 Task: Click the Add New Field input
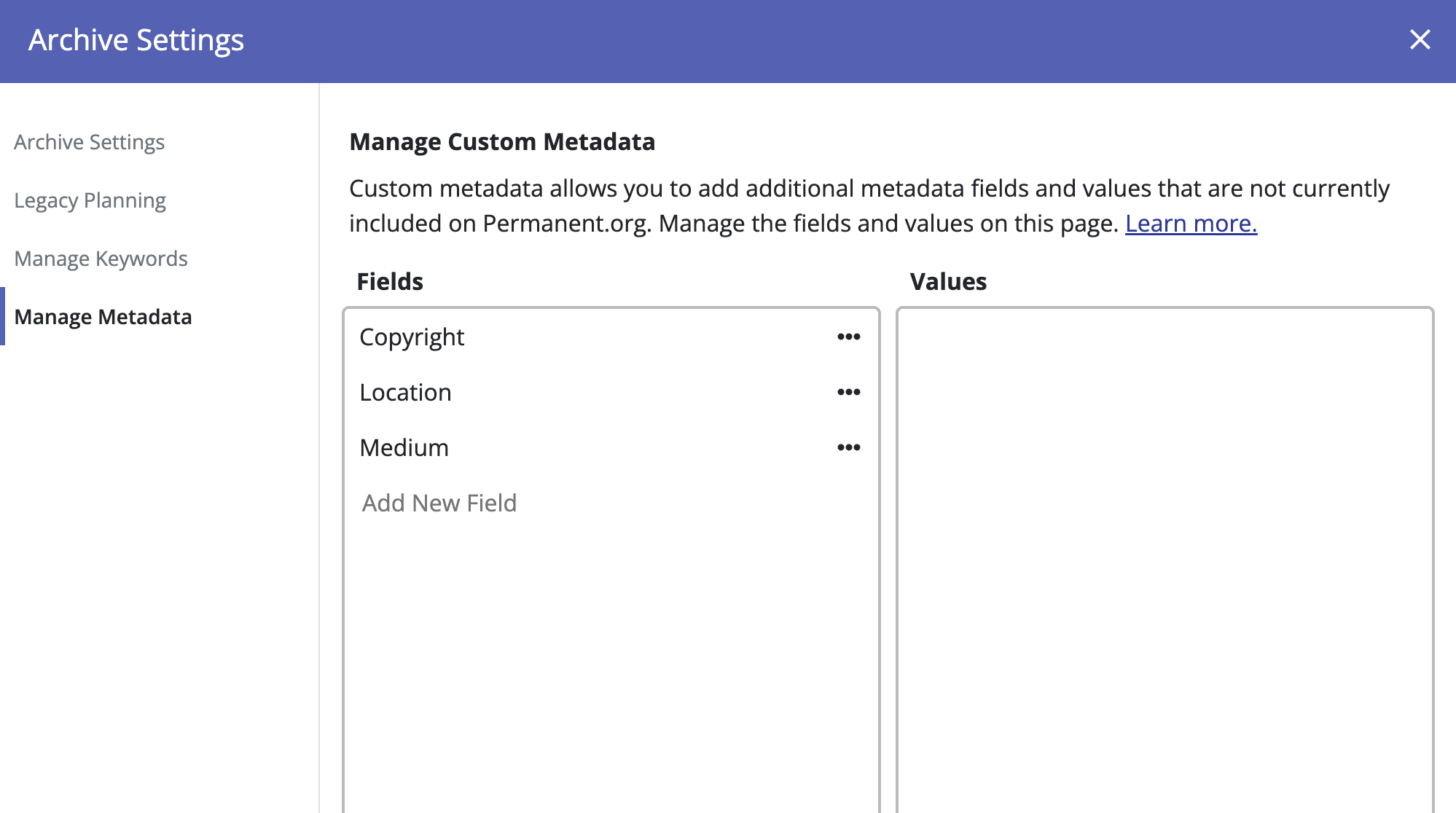[x=439, y=503]
